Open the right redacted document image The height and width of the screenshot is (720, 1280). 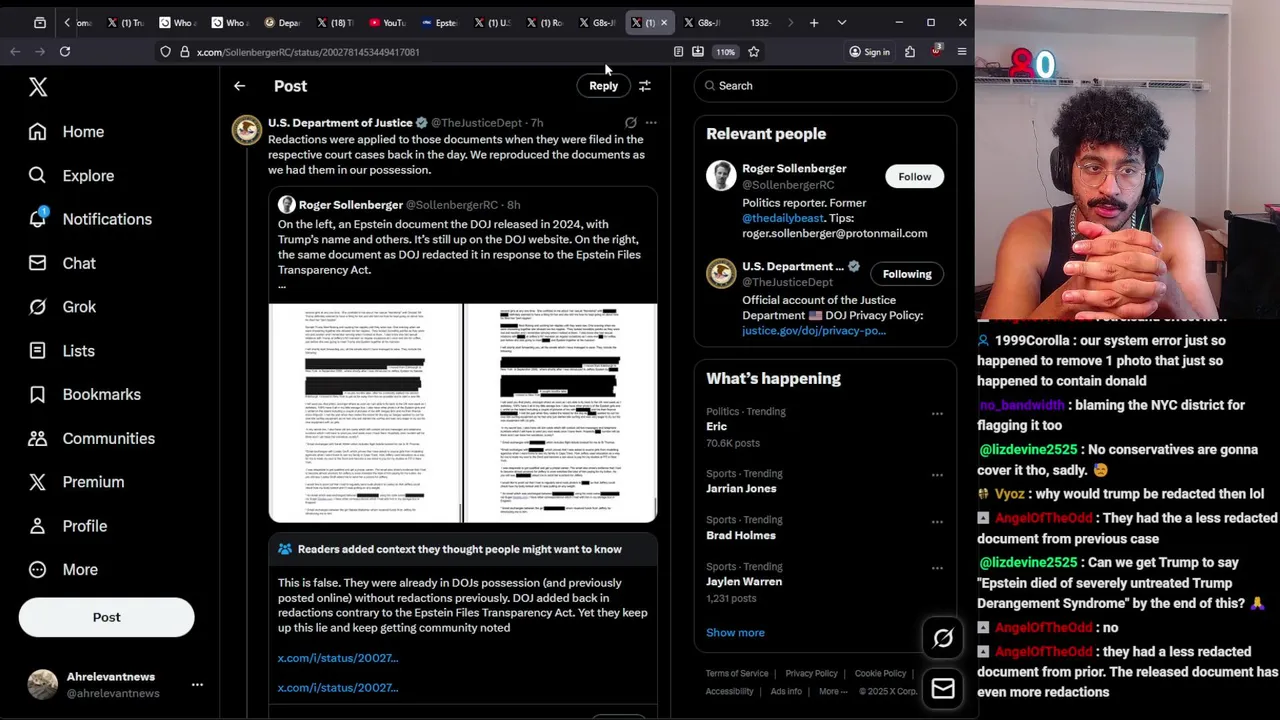point(560,413)
